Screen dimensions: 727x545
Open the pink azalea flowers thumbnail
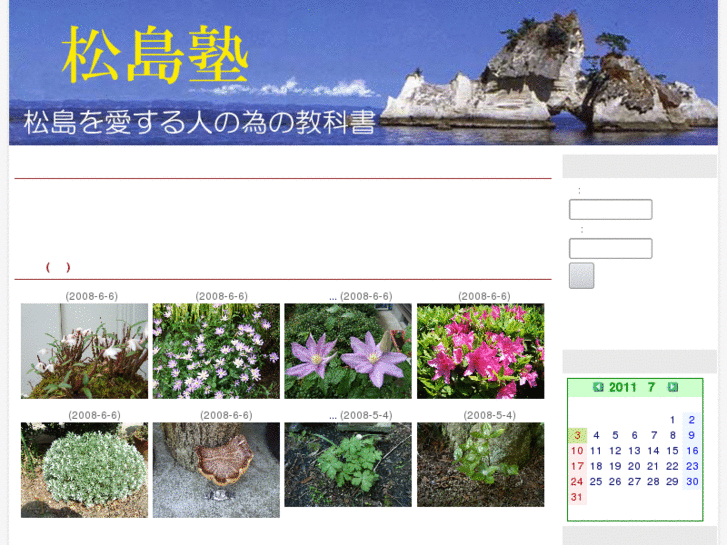(480, 351)
